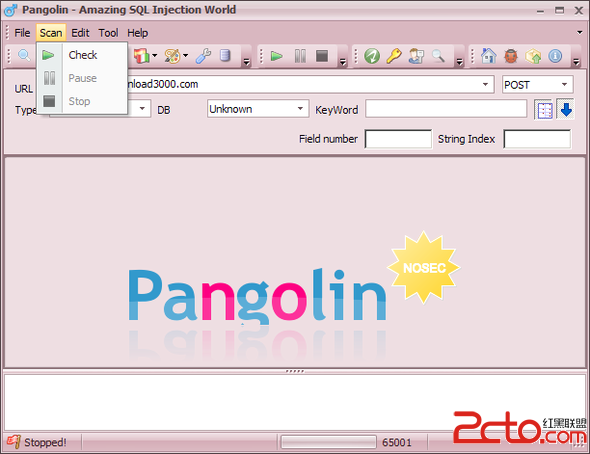Click the blue info circle icon
Viewport: 590px width, 454px height.
(x=555, y=56)
